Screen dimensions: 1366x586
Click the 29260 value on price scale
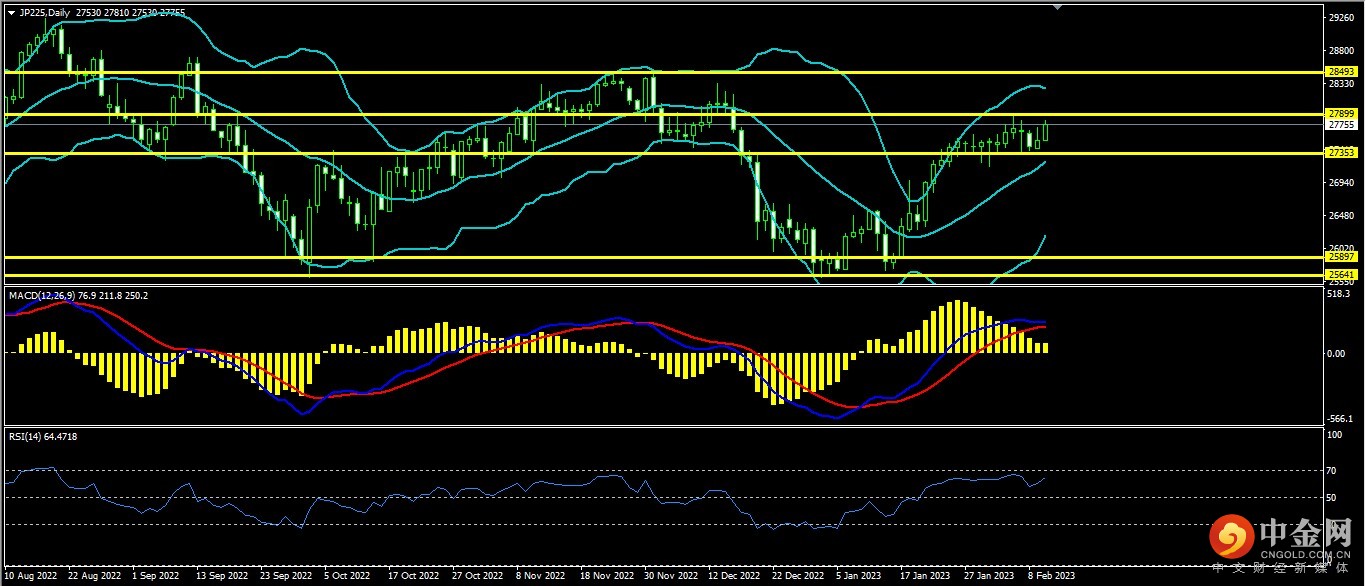(1341, 17)
